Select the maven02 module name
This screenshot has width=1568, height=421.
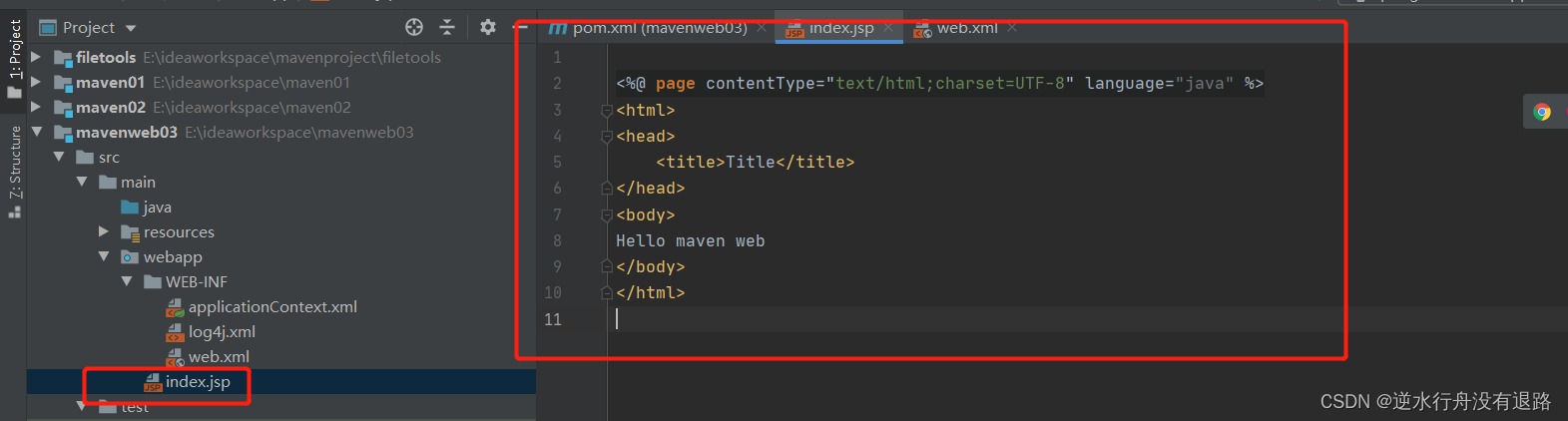[111, 107]
